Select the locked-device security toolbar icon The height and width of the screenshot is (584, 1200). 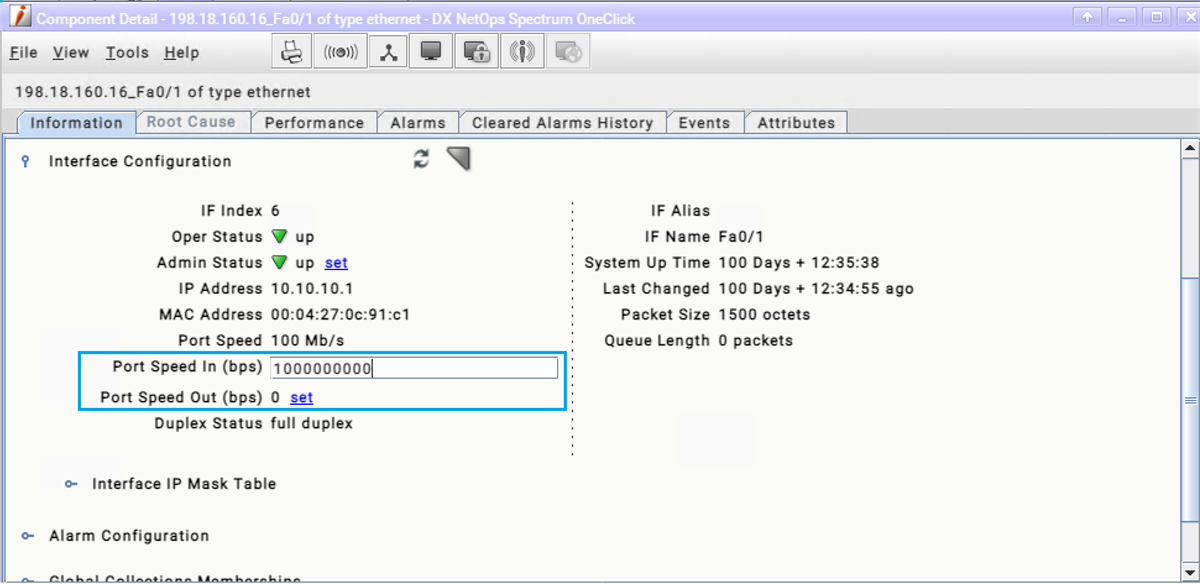pos(476,50)
